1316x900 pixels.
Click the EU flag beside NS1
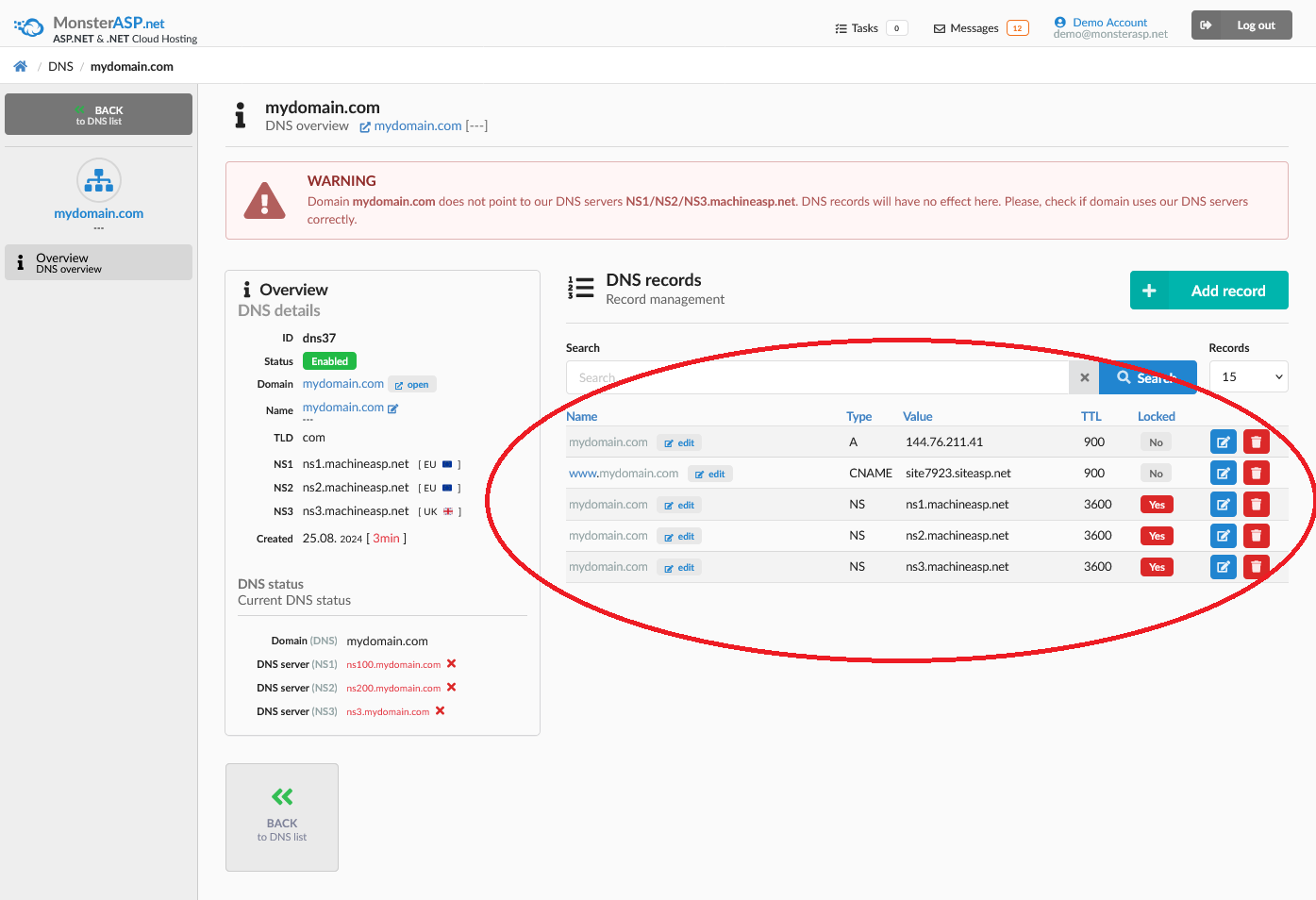click(447, 464)
